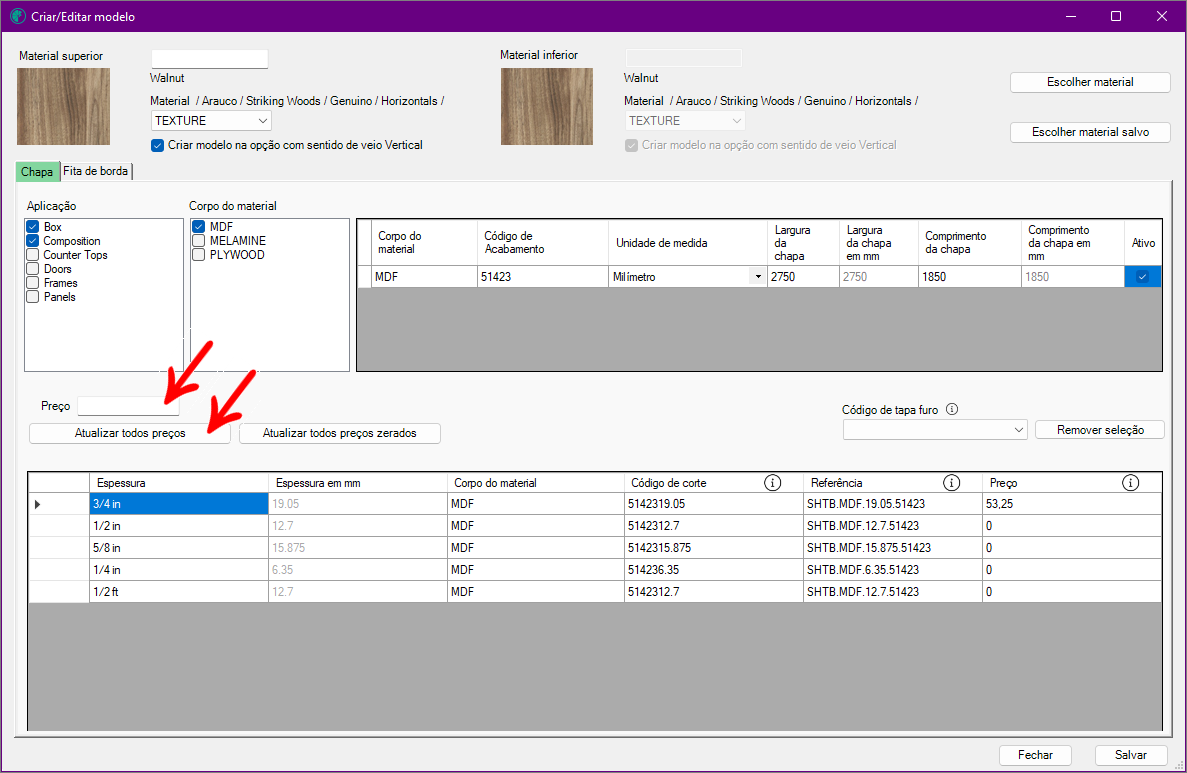Click info icon in Código de corte header
The image size is (1187, 773).
click(x=772, y=483)
